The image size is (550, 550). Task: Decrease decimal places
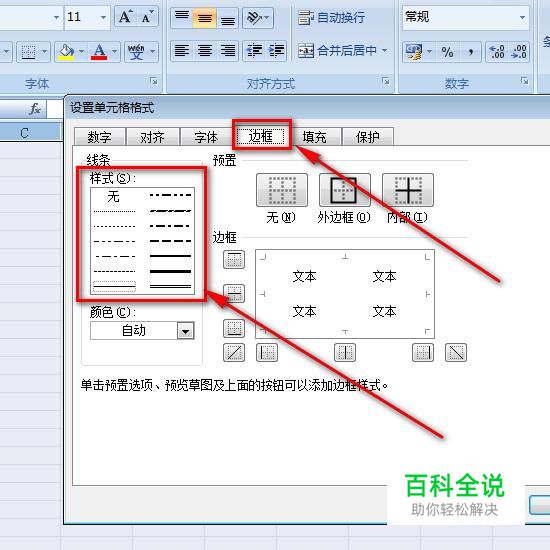[x=518, y=52]
